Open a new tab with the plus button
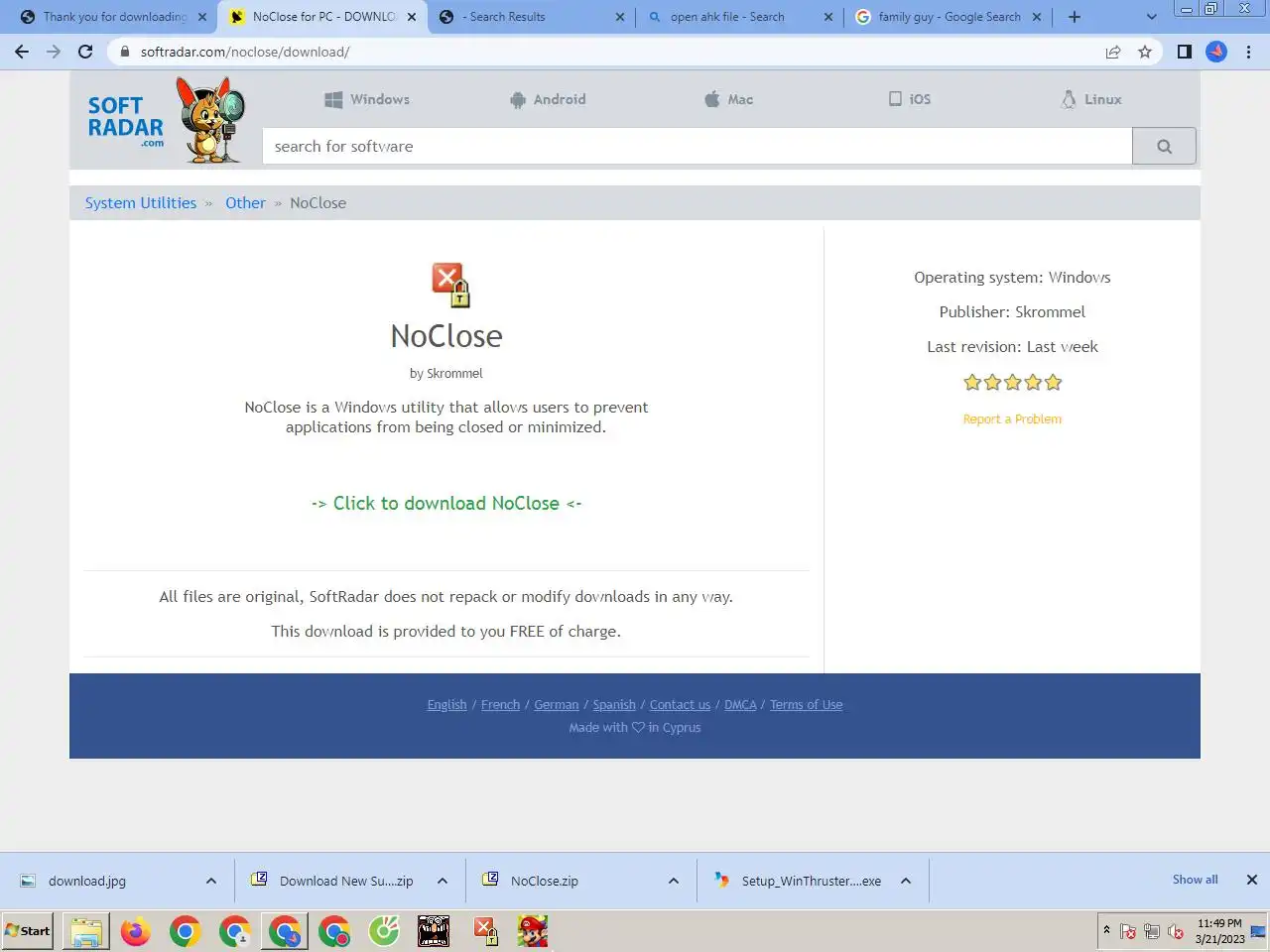1270x952 pixels. [1075, 17]
